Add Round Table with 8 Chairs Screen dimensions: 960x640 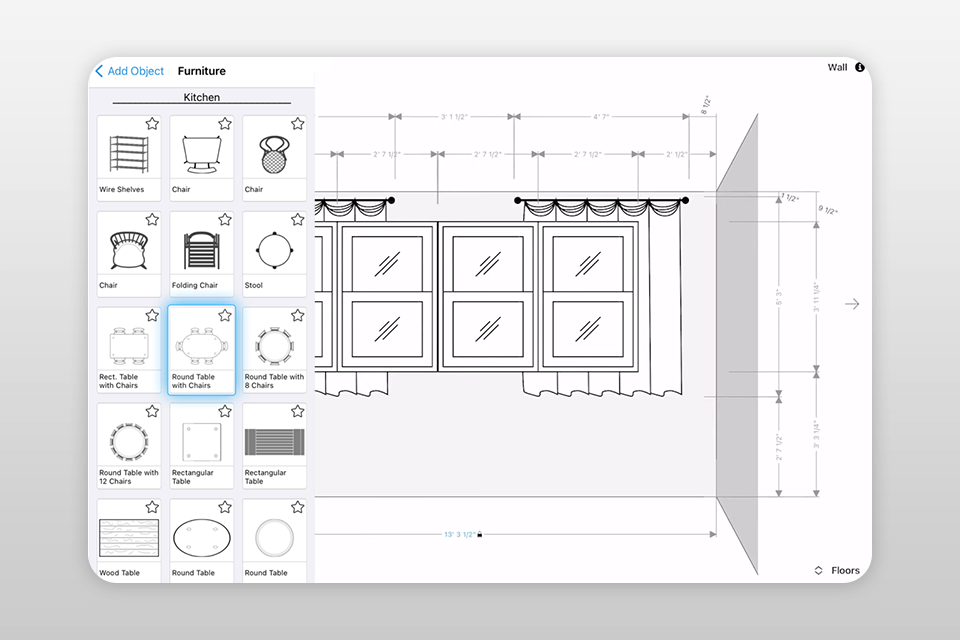(274, 350)
